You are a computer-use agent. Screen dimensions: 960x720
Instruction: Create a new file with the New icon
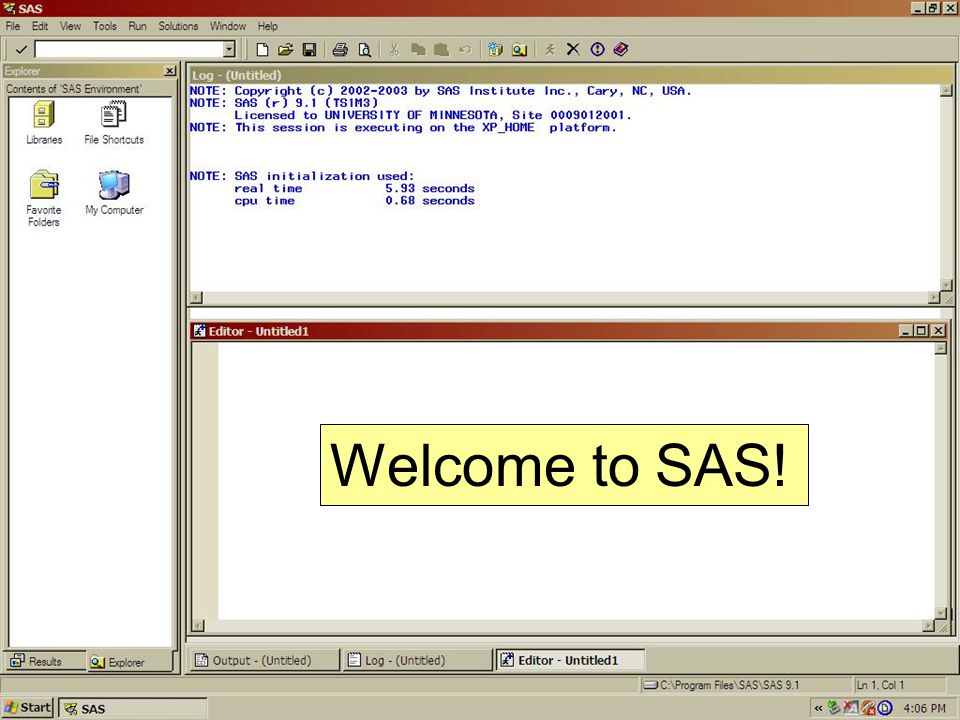coord(262,50)
